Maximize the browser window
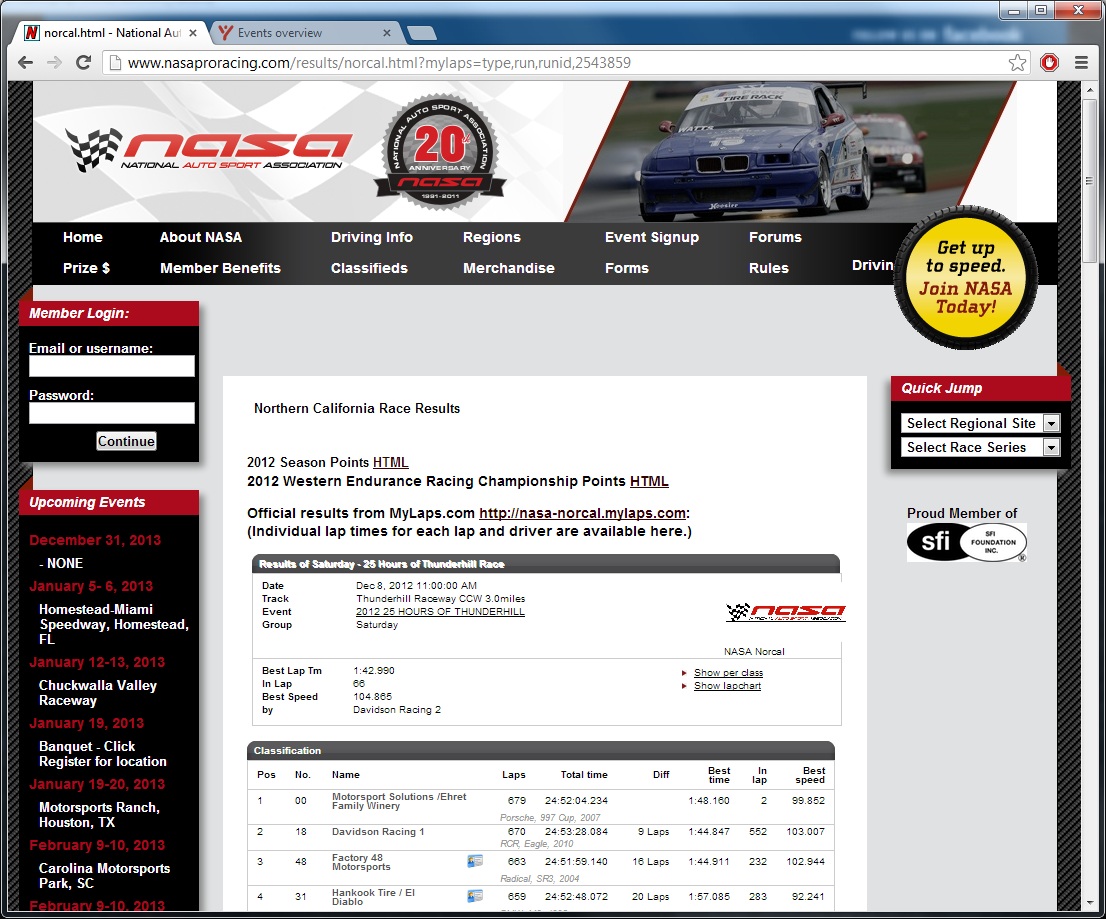The height and width of the screenshot is (919, 1106). point(1041,10)
